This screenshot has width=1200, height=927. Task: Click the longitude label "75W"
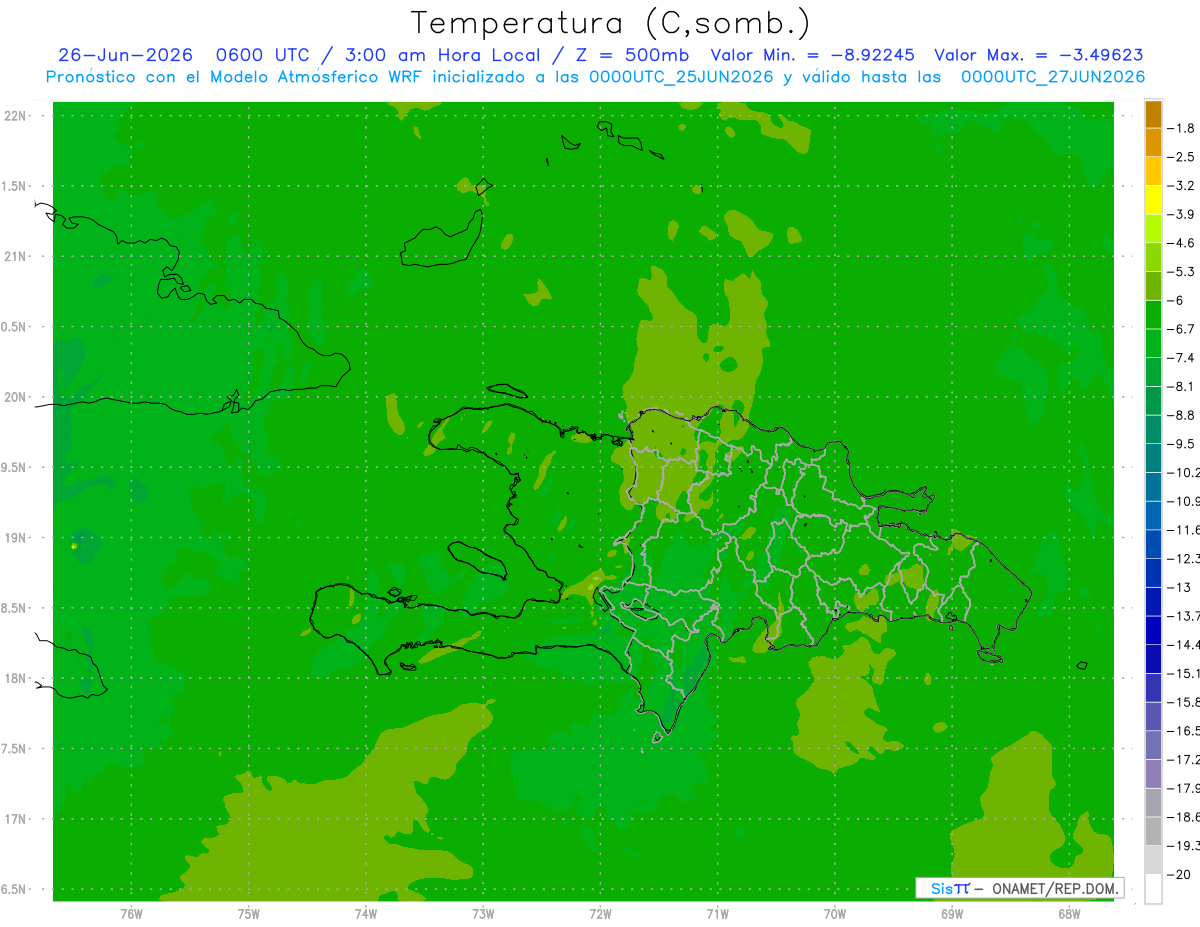coord(249,913)
